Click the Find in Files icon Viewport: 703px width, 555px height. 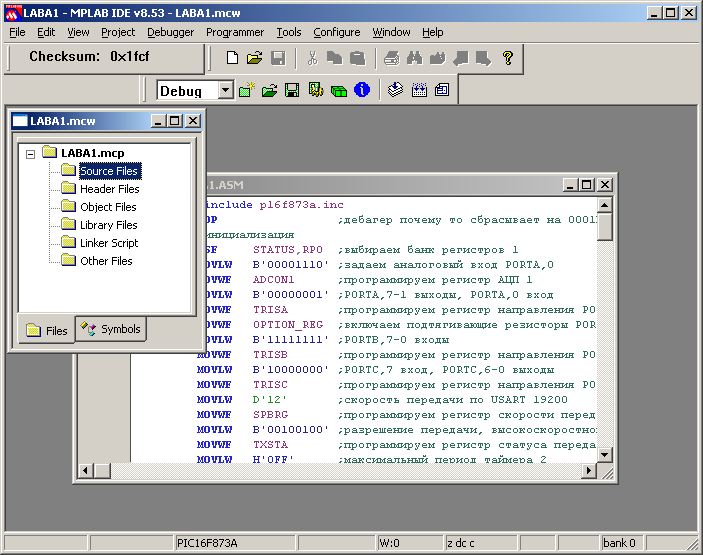point(438,58)
